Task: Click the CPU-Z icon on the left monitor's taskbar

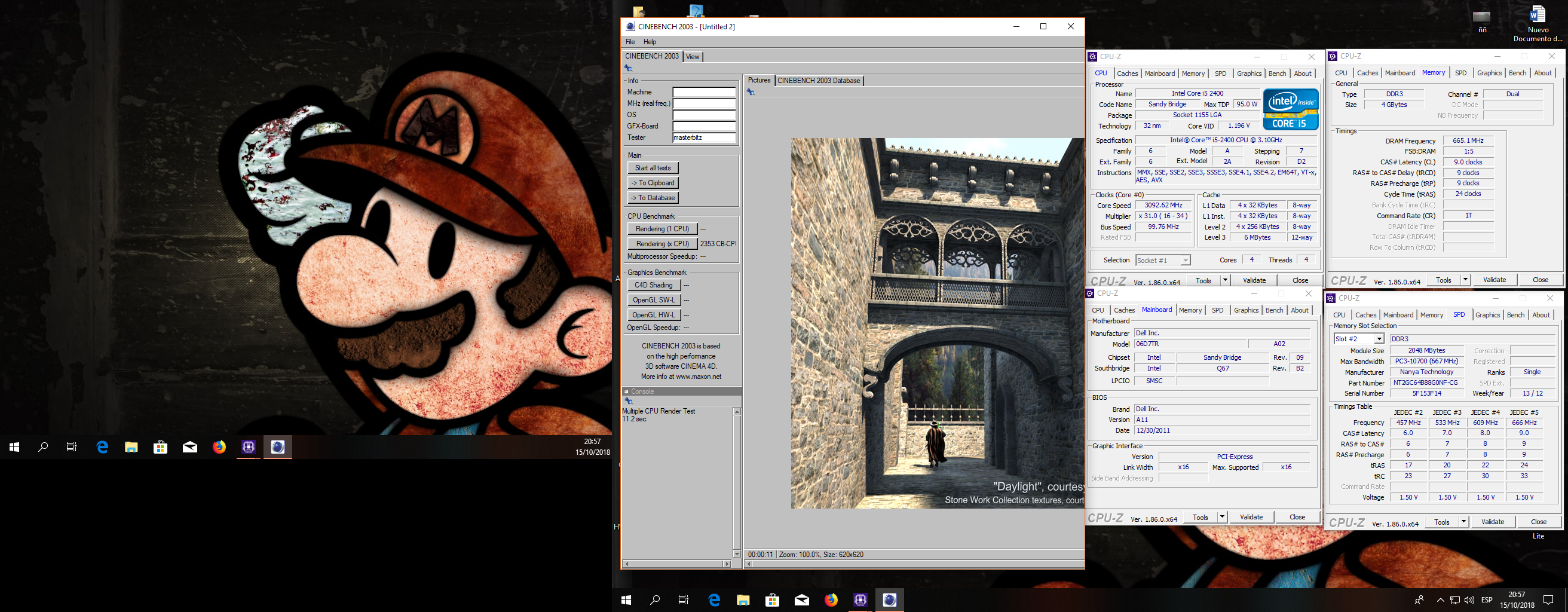Action: coord(249,447)
